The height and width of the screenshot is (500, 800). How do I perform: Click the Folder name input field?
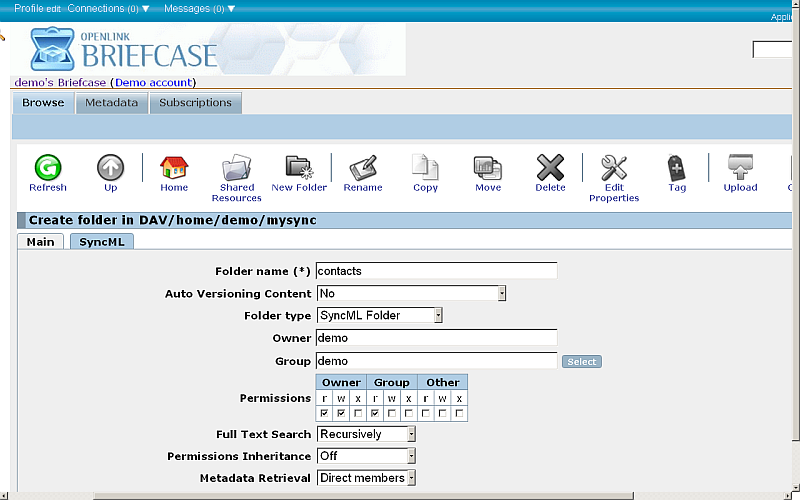point(436,271)
